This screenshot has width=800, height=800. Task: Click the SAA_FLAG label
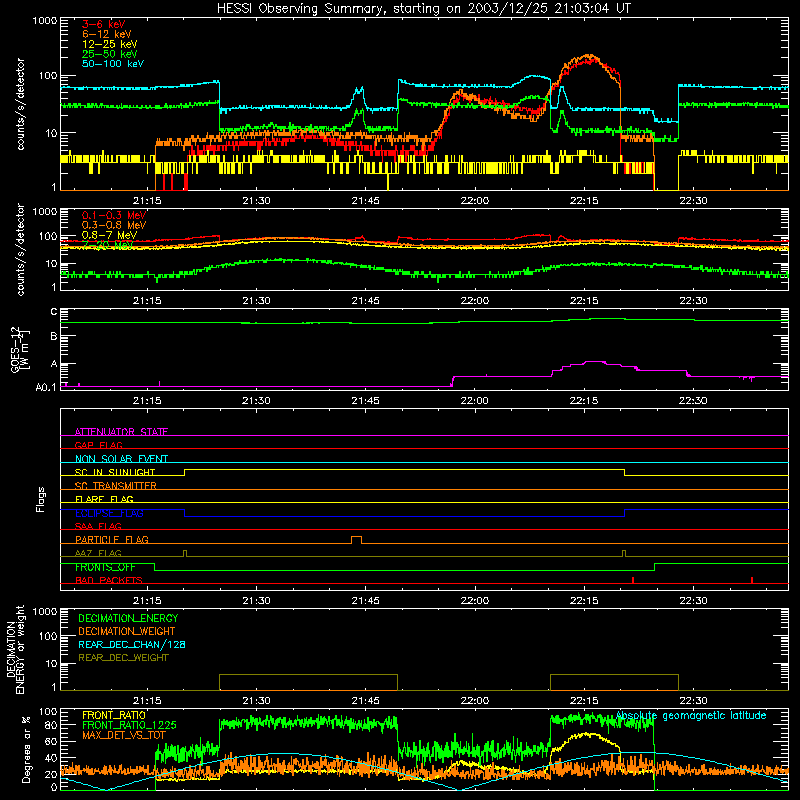tap(98, 526)
